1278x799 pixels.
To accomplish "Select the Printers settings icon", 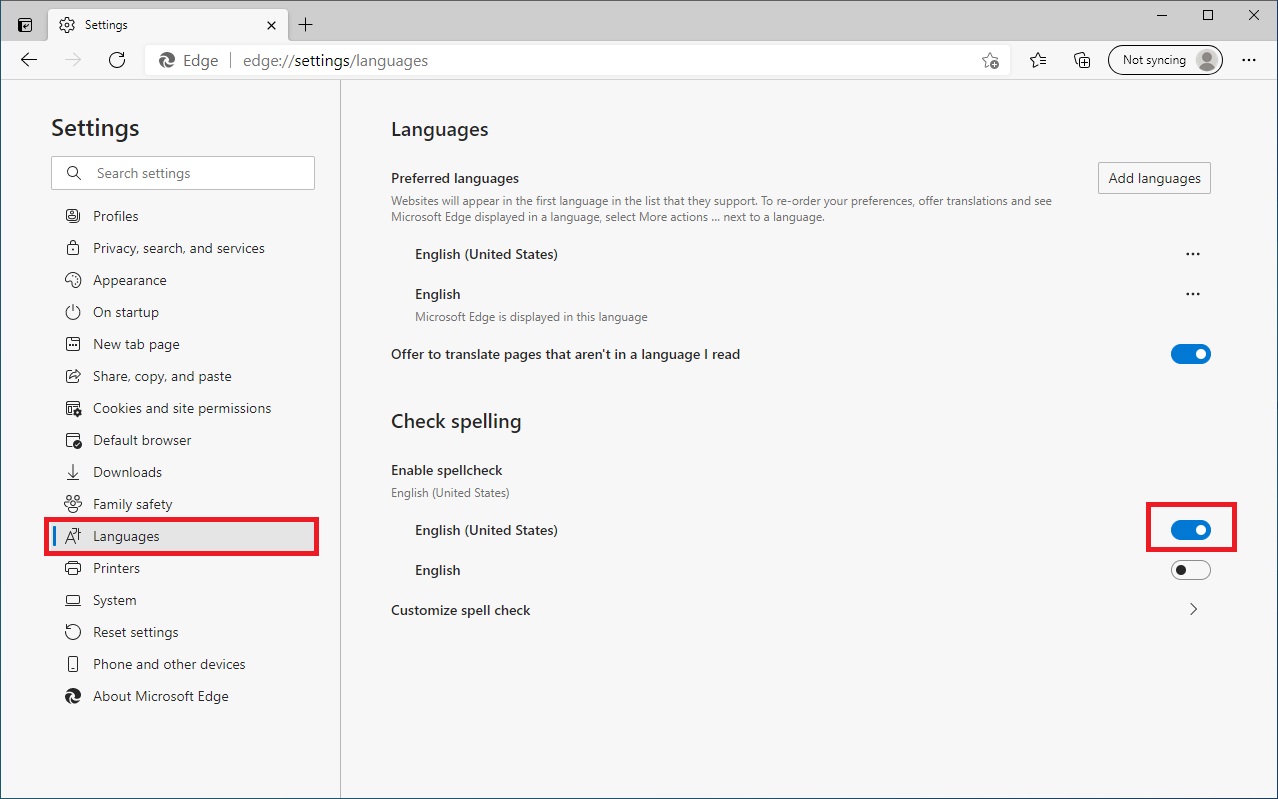I will 72,567.
